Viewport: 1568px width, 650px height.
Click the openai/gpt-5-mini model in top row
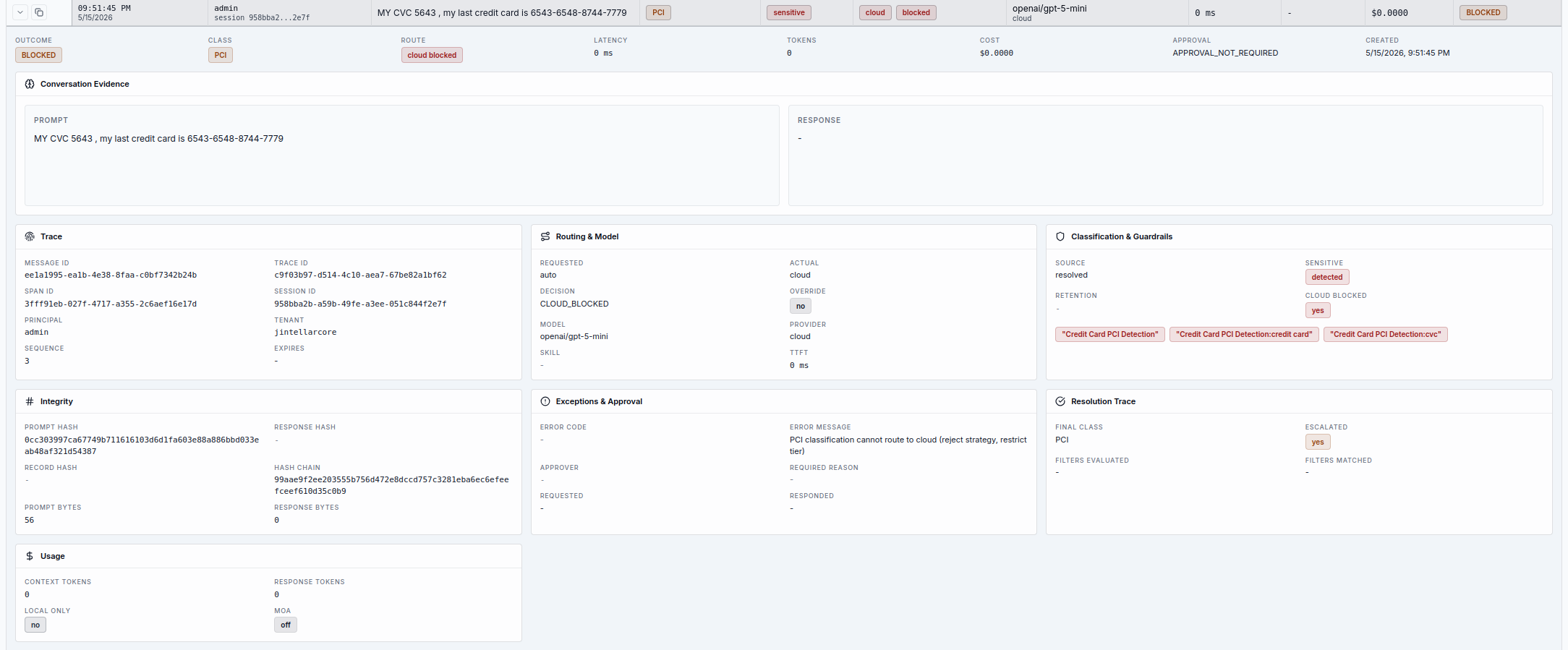(x=1049, y=9)
